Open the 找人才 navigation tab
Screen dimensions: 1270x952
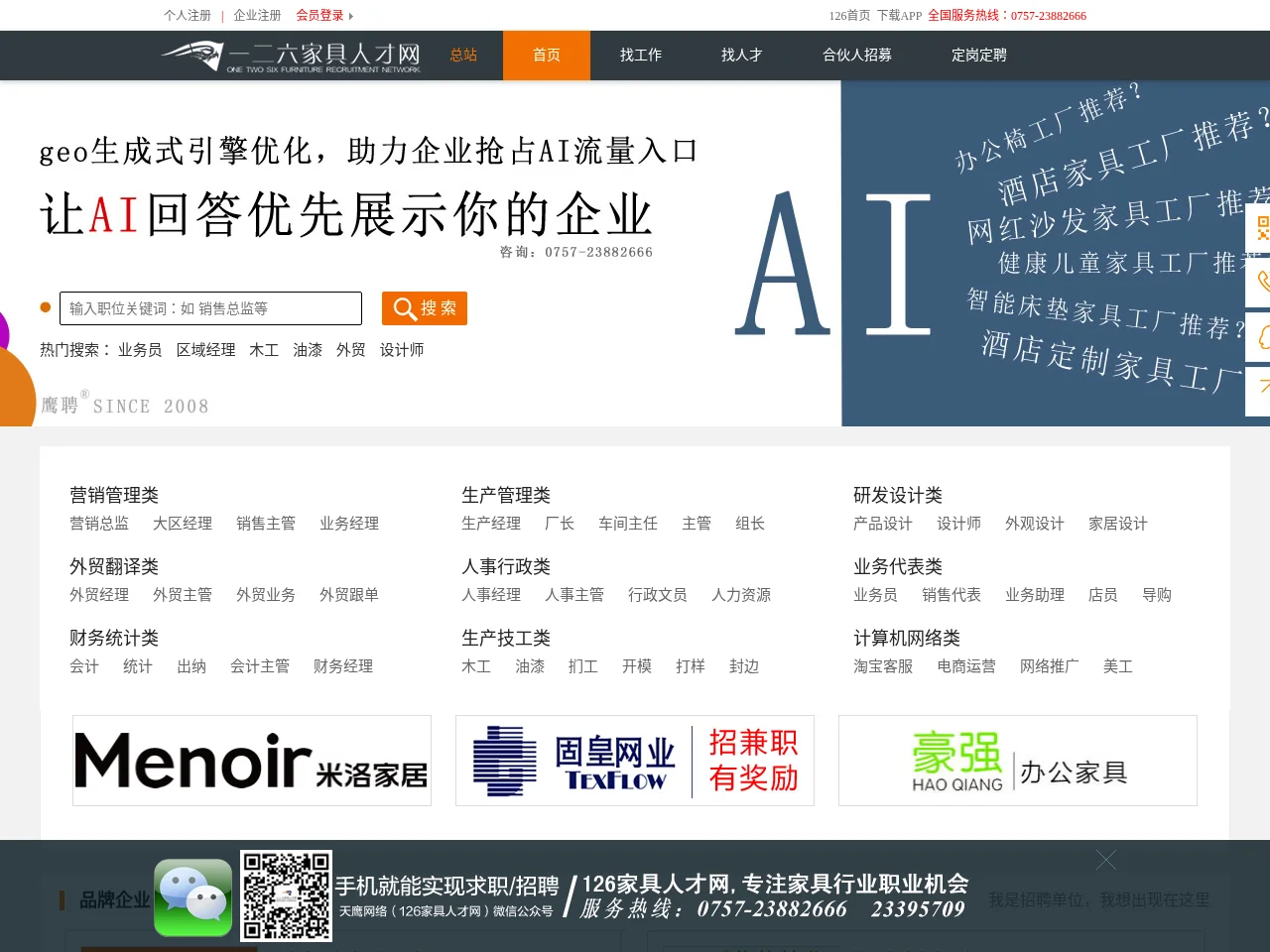[x=742, y=56]
